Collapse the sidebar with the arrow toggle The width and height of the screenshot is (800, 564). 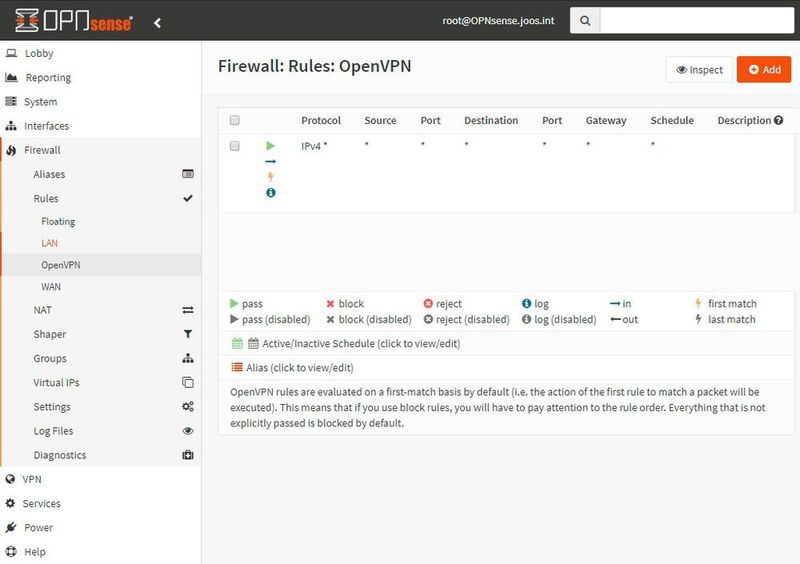pos(157,22)
